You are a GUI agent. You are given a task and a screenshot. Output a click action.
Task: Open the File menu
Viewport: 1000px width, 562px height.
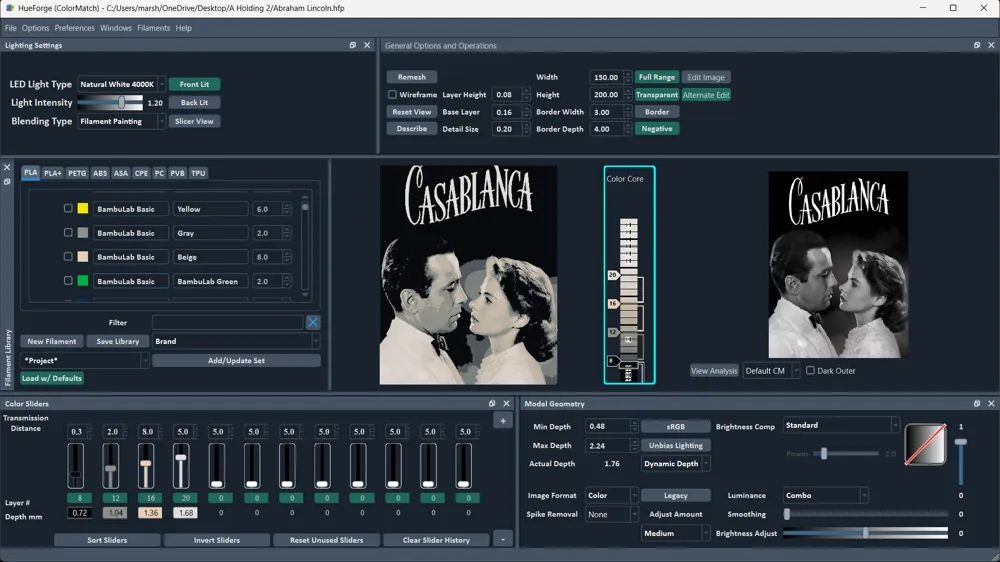tap(11, 28)
